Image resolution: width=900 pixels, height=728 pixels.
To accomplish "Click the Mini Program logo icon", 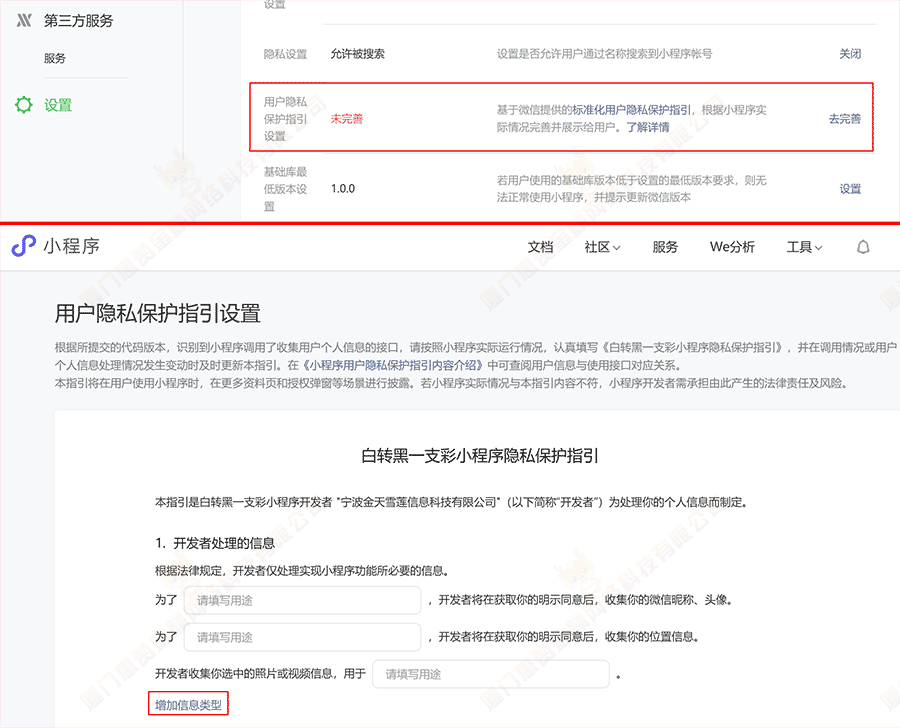I will (24, 246).
